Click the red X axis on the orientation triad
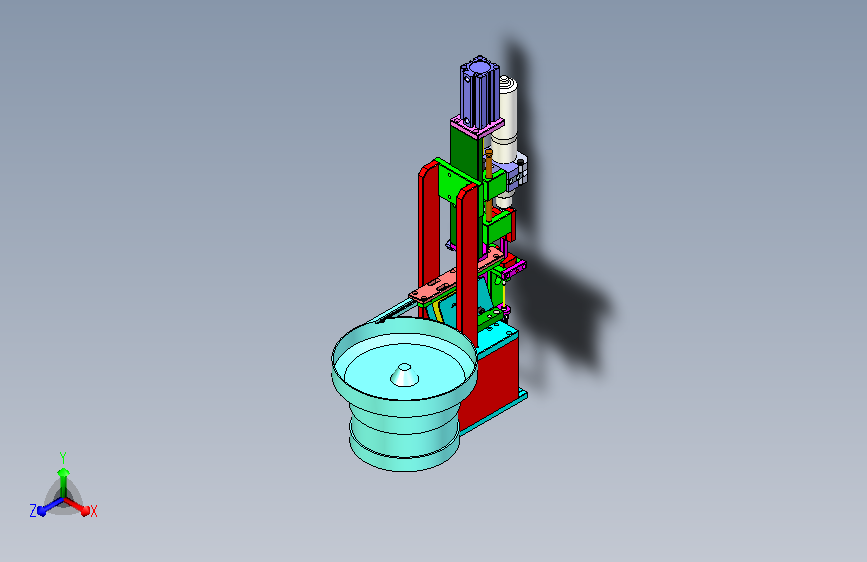 [x=78, y=507]
